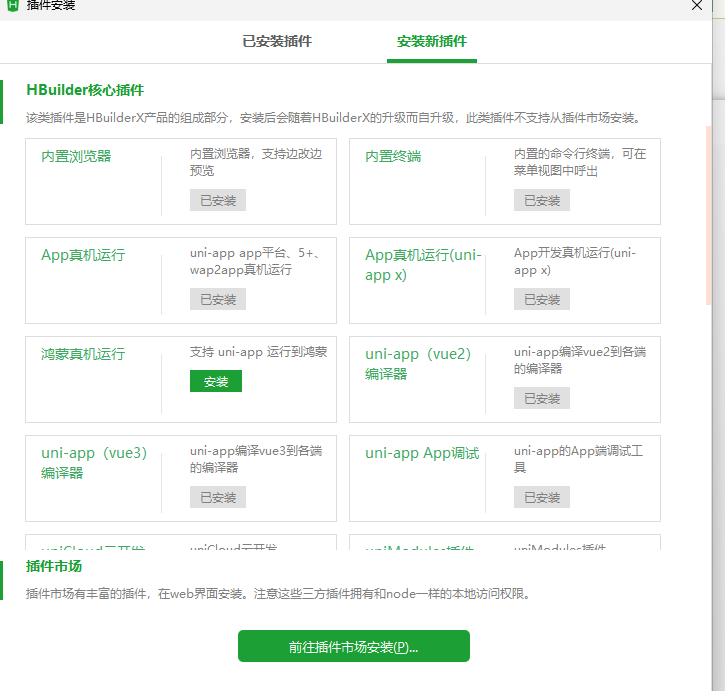Install the 鸿蒙真机运行 plugin

(x=215, y=381)
